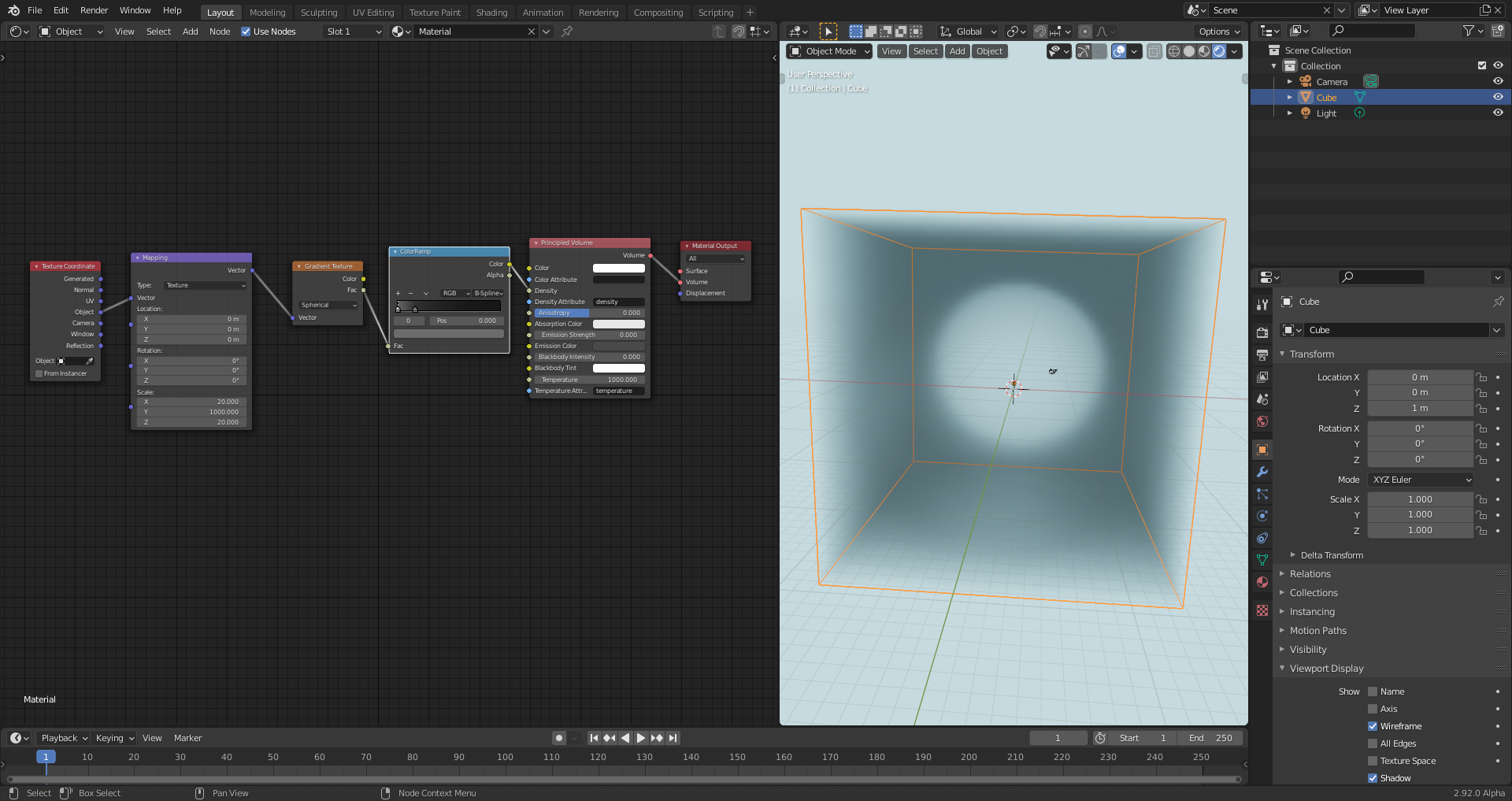Click the Select button in viewport header
The height and width of the screenshot is (801, 1512).
[x=925, y=50]
